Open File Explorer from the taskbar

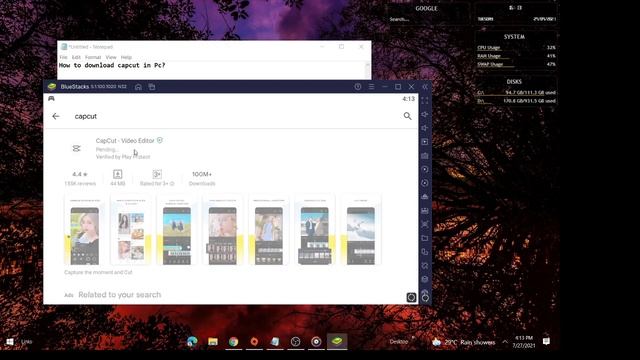click(x=213, y=342)
